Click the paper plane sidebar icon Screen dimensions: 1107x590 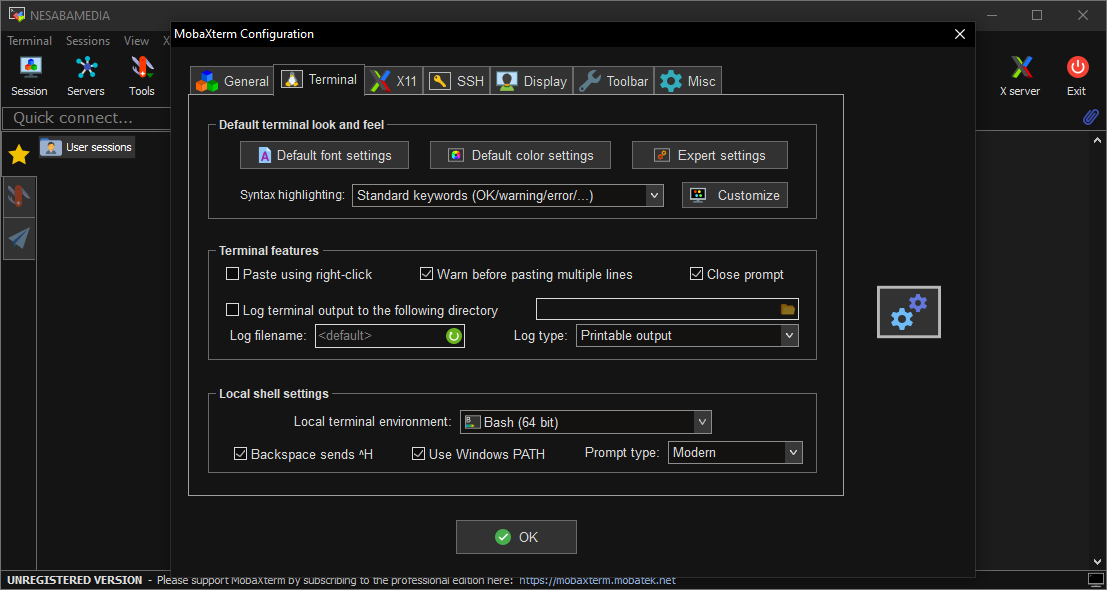tap(19, 238)
